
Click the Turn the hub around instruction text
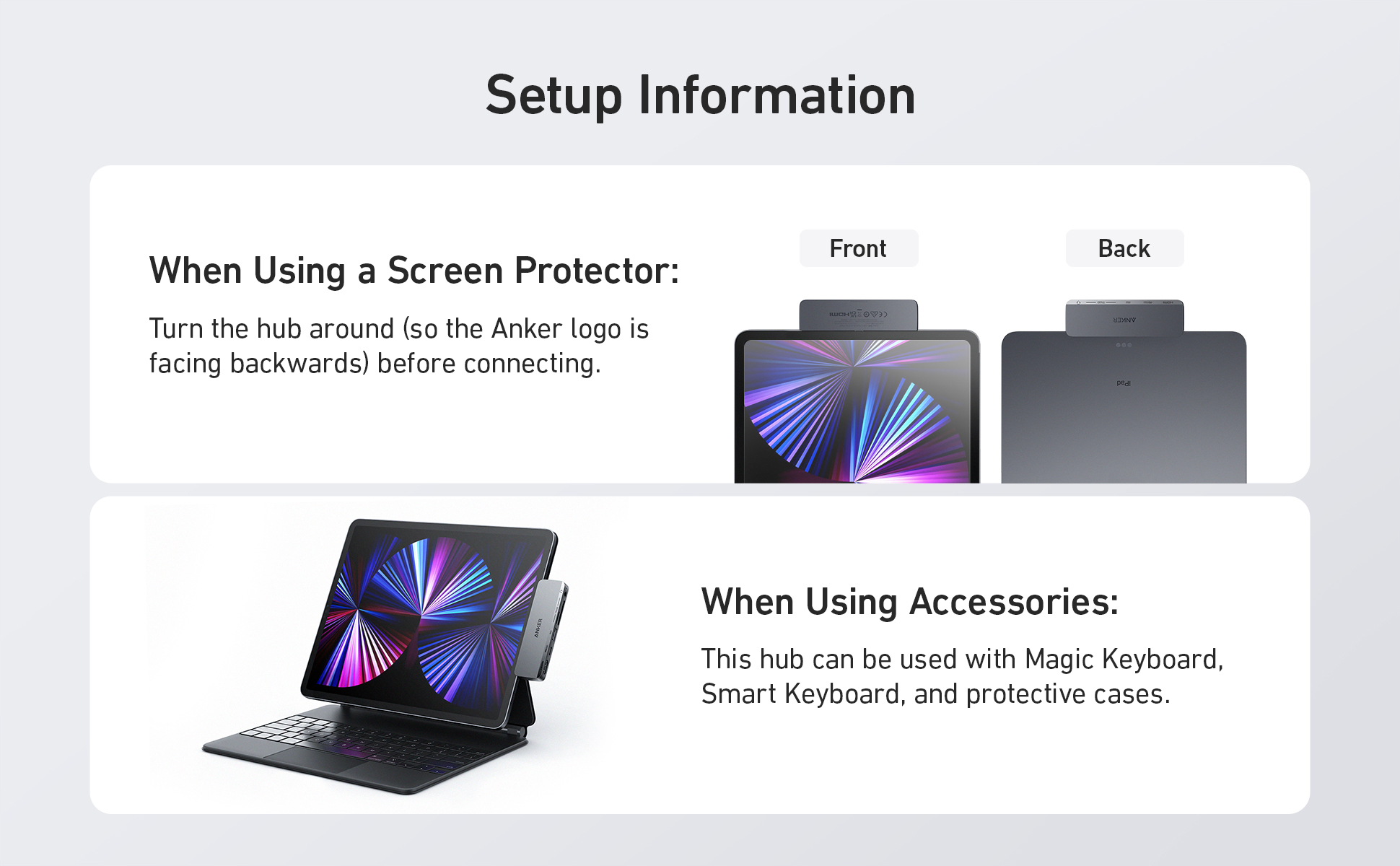tap(399, 346)
